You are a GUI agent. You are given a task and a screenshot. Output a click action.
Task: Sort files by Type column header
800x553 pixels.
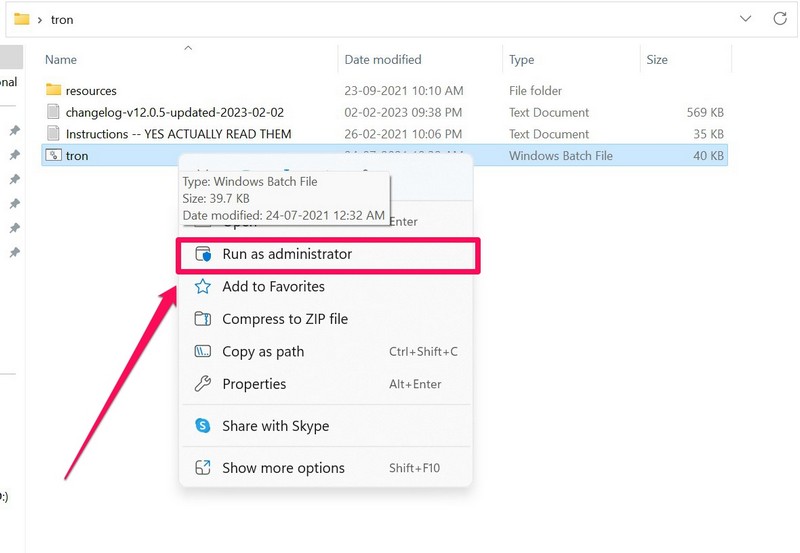pos(522,60)
